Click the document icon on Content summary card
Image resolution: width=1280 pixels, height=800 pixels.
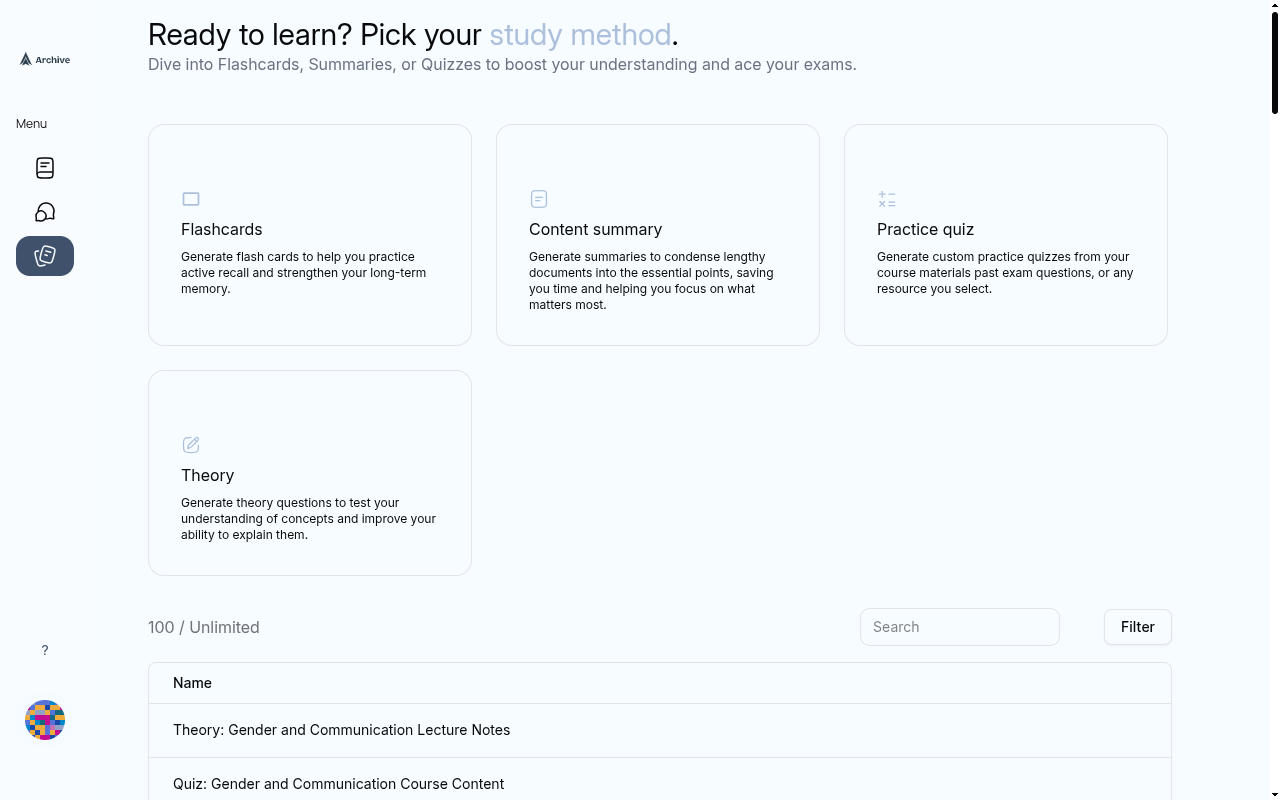pyautogui.click(x=539, y=199)
